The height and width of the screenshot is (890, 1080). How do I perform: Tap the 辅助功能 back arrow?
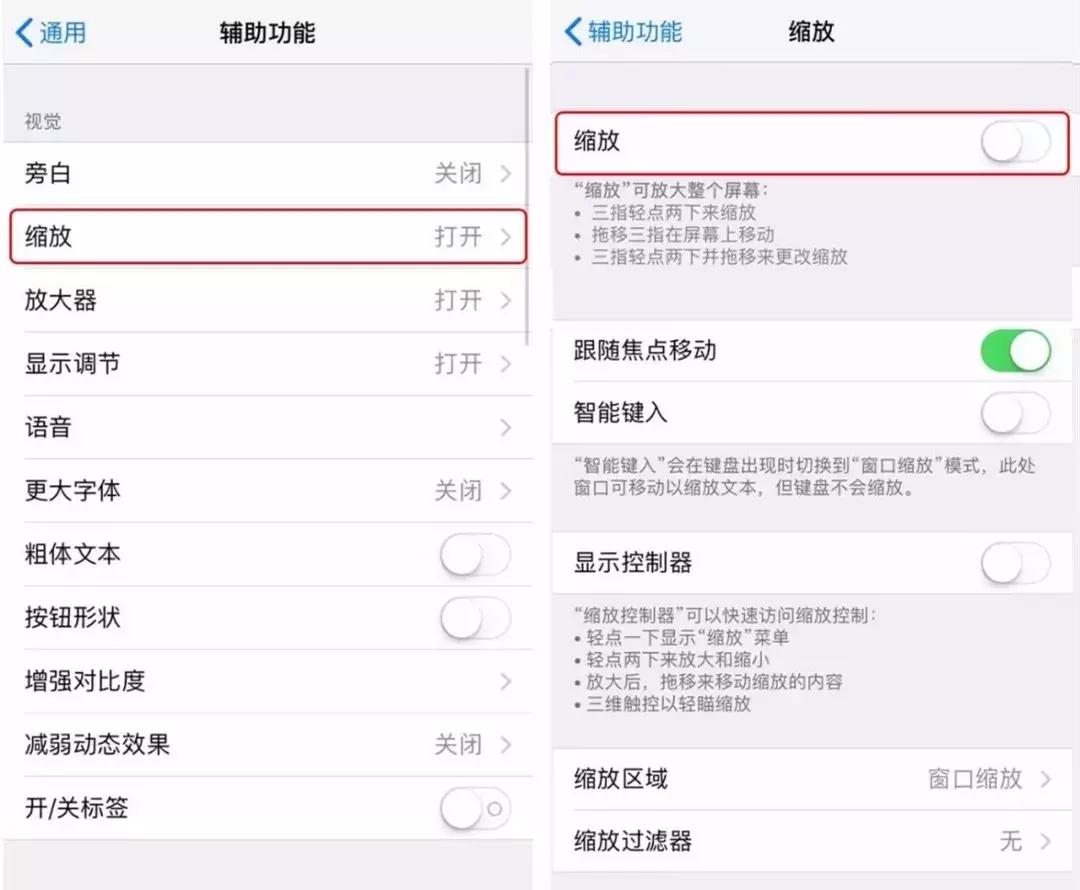(x=570, y=31)
